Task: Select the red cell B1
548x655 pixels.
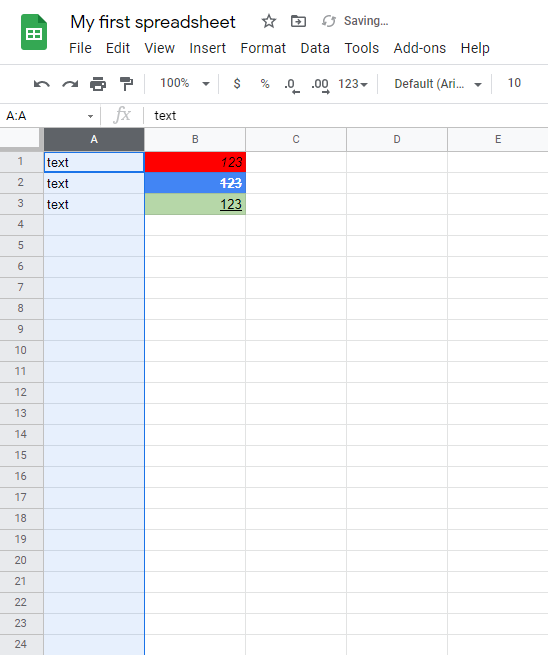Action: click(x=195, y=162)
